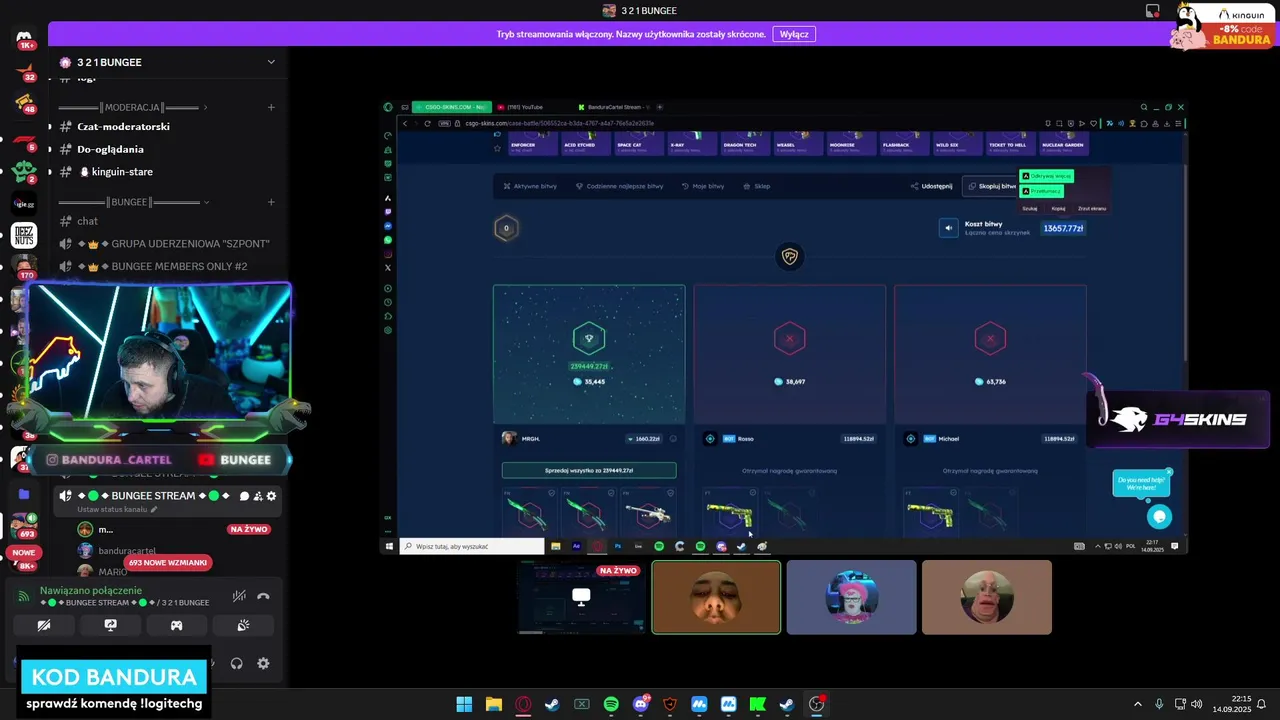Click the 13657.77zł battle cost value

[1063, 228]
